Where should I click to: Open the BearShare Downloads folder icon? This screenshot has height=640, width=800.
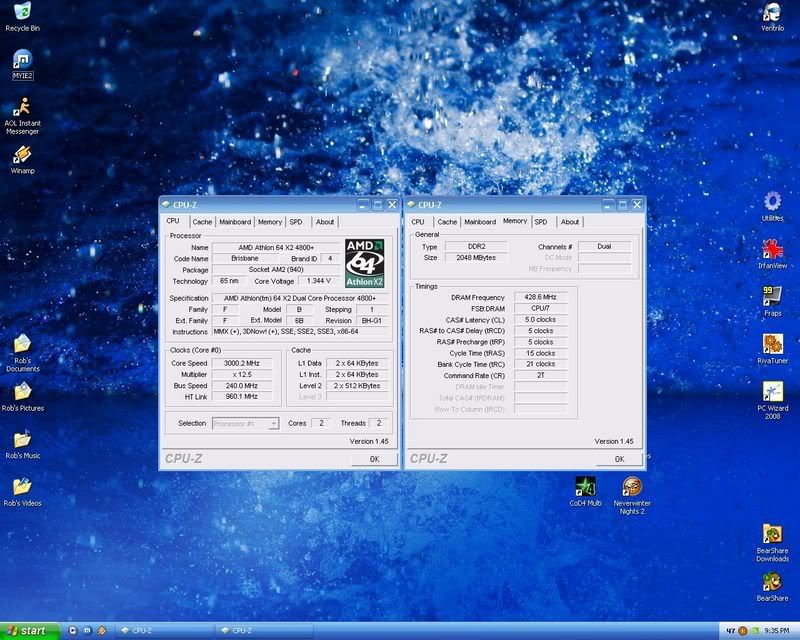pyautogui.click(x=771, y=534)
